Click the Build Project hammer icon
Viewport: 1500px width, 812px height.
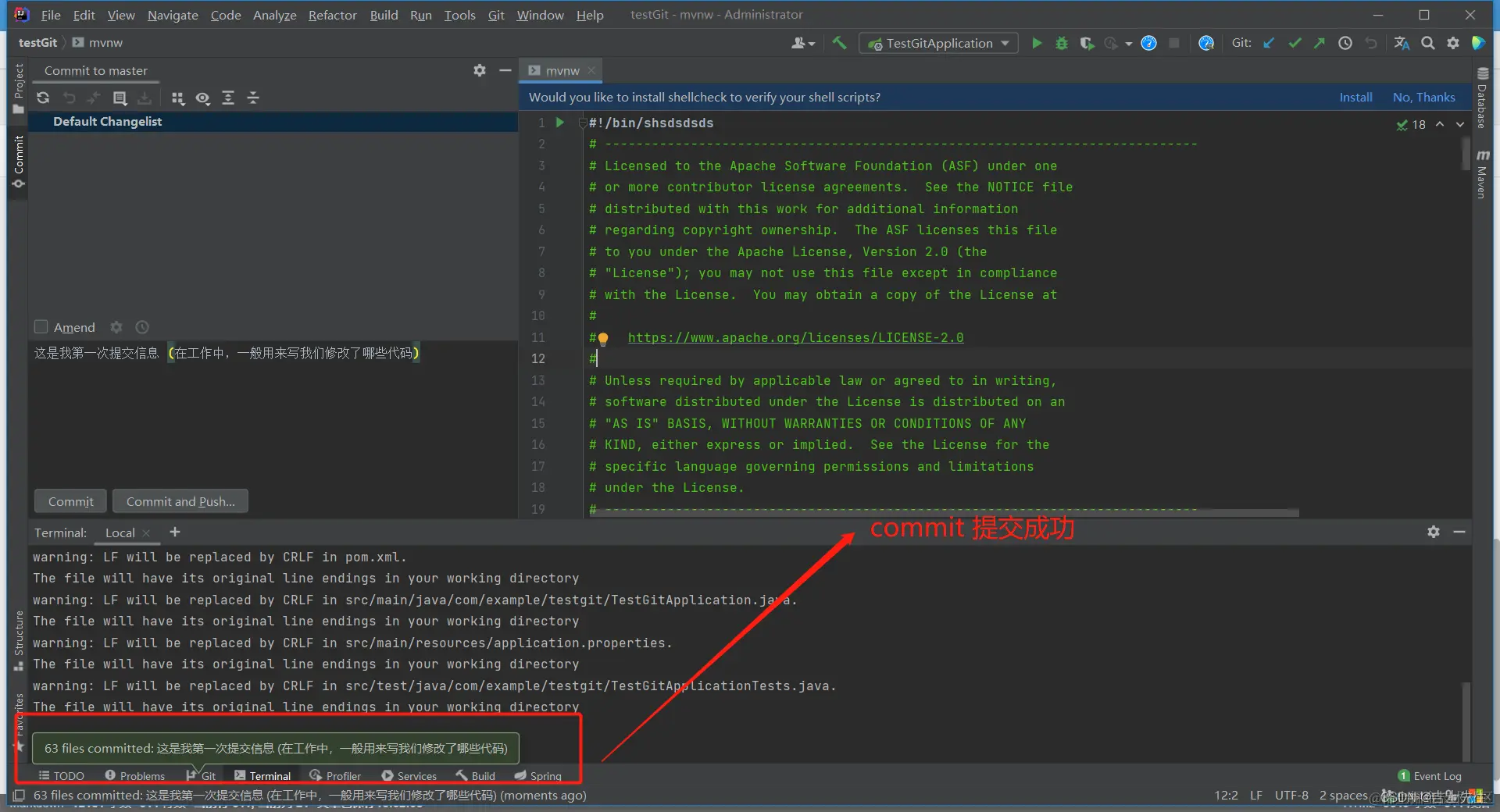click(x=839, y=43)
